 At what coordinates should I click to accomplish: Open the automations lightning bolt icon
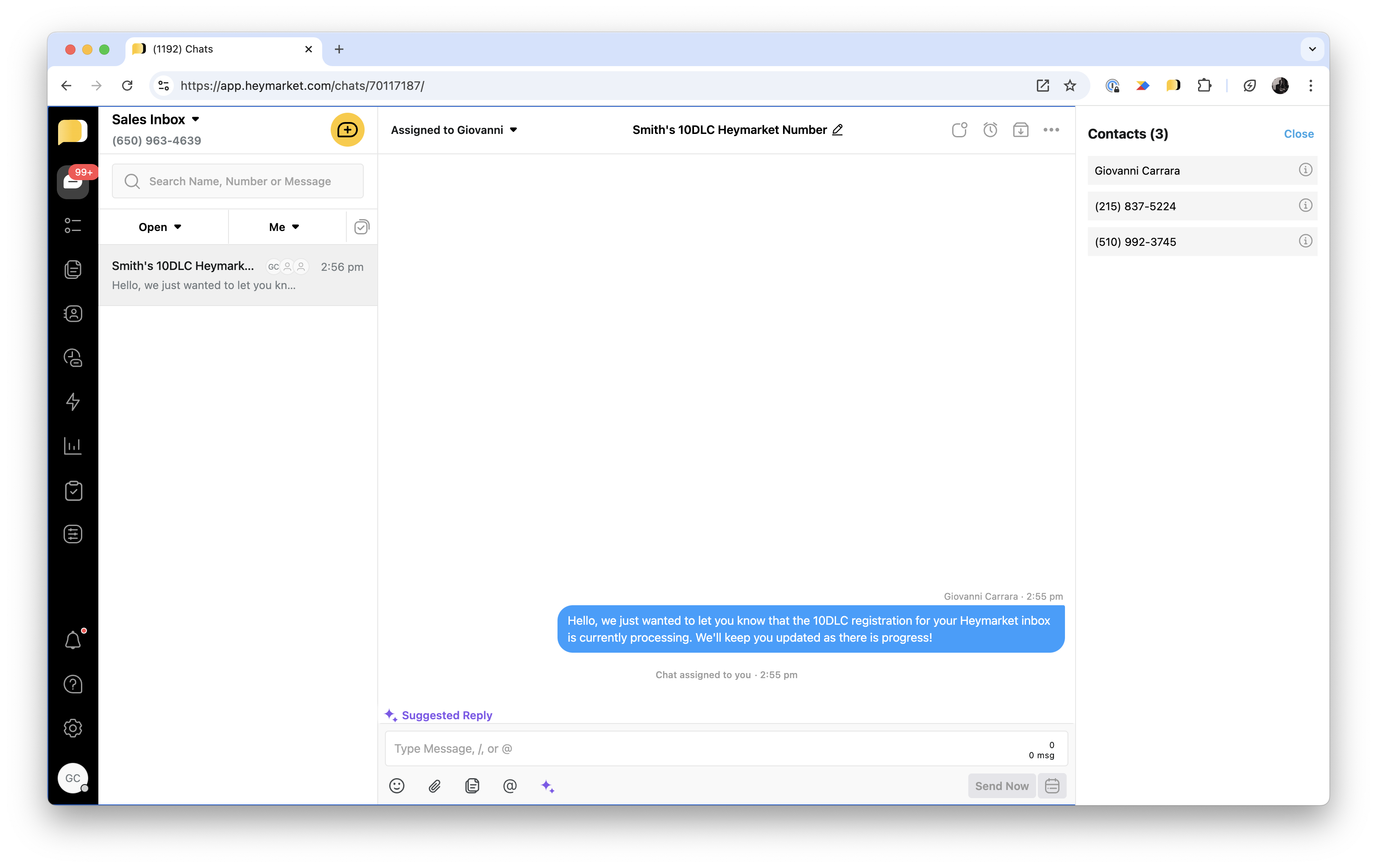[72, 401]
